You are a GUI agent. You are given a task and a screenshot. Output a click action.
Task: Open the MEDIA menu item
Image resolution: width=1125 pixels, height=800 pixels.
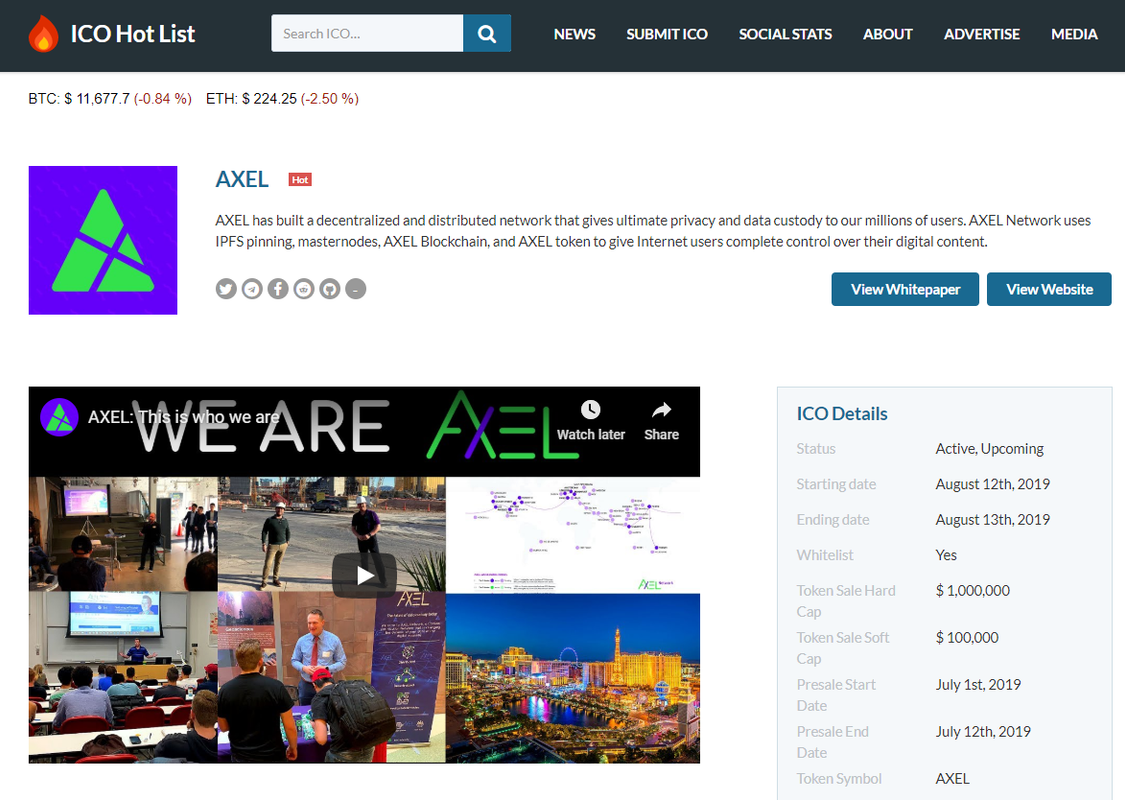pyautogui.click(x=1074, y=34)
